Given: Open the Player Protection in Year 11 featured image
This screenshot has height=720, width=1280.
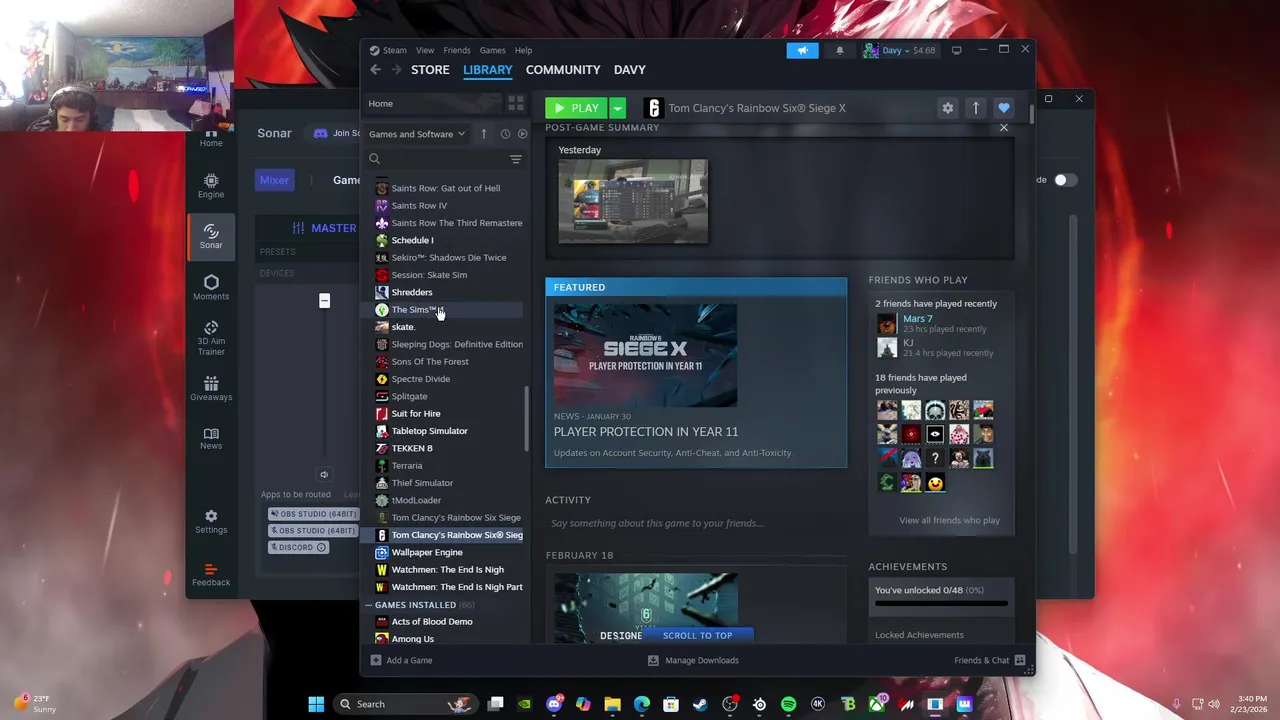Looking at the screenshot, I should click(646, 355).
